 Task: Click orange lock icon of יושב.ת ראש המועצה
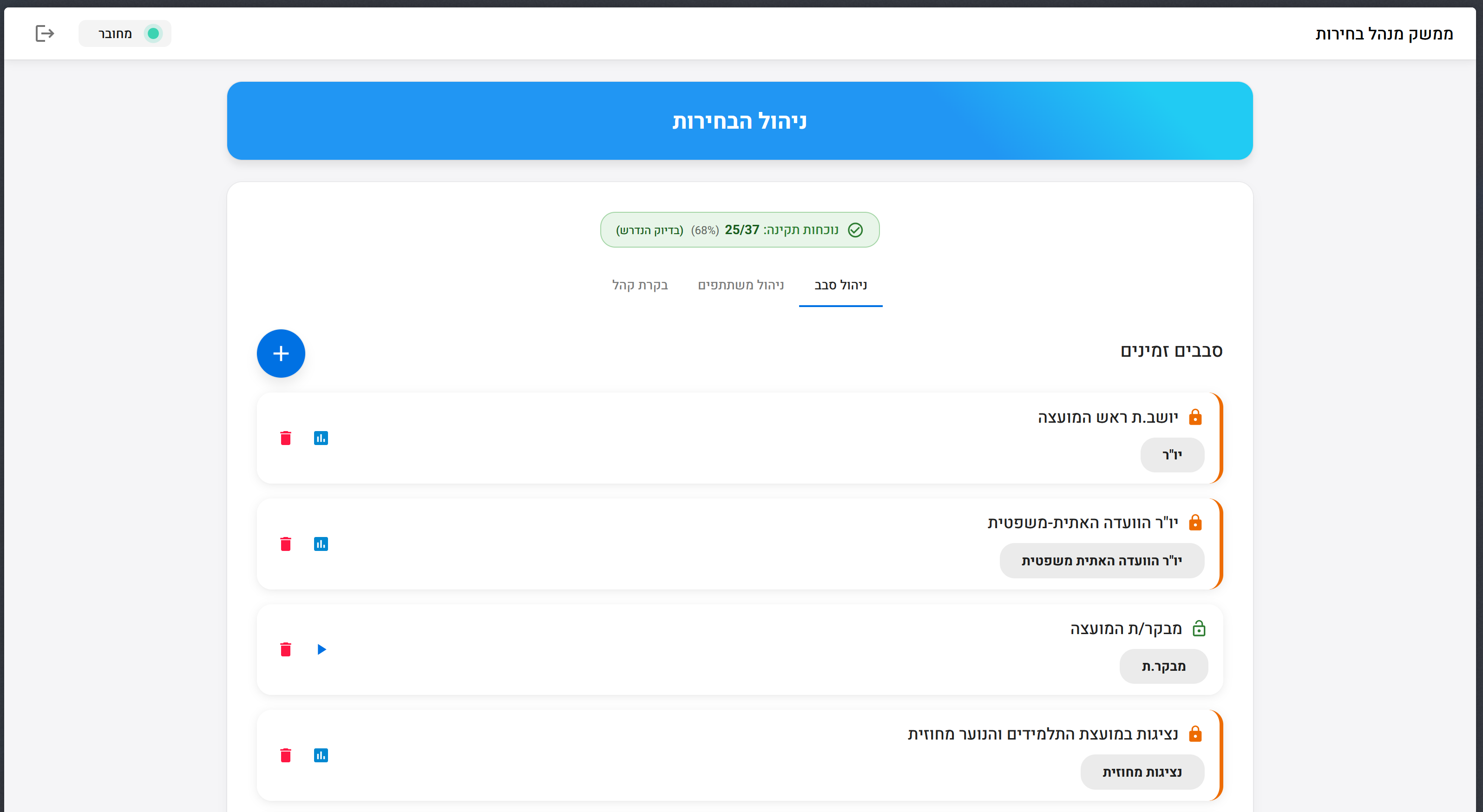coord(1195,417)
